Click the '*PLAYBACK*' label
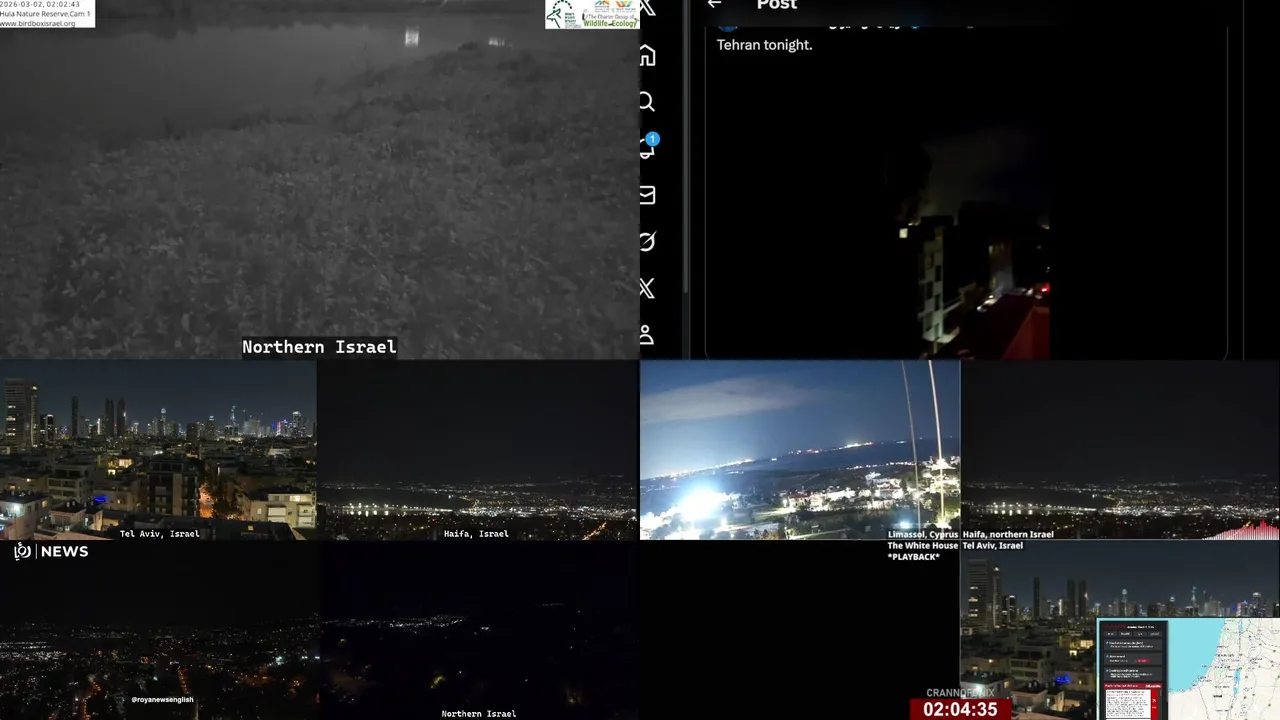This screenshot has height=720, width=1280. [x=914, y=557]
